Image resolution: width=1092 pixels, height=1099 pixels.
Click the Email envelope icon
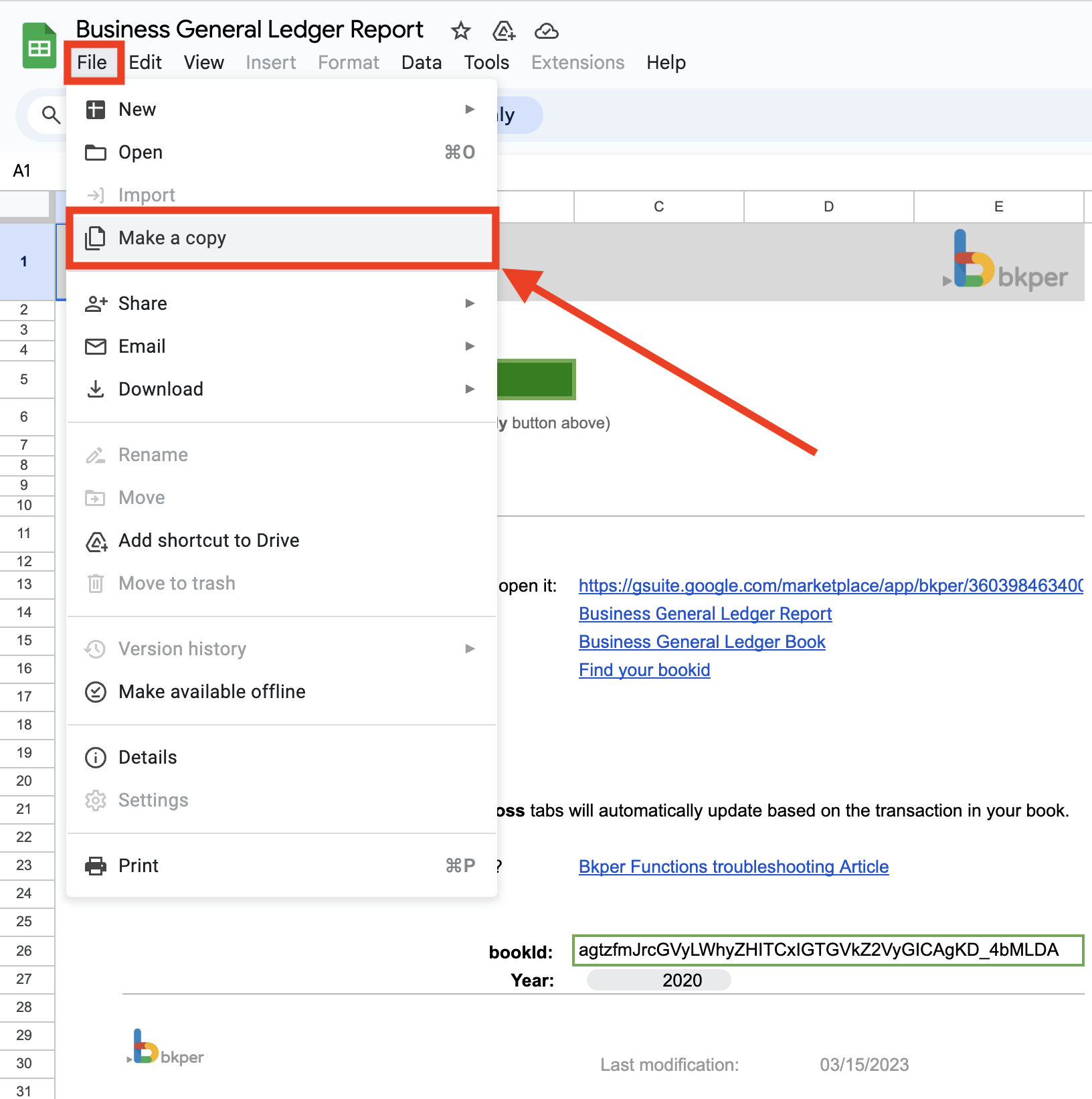click(96, 346)
